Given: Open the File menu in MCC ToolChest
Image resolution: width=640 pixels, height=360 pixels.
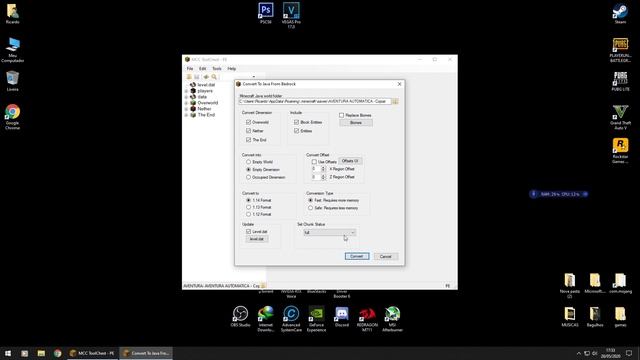Looking at the screenshot, I should (x=190, y=69).
